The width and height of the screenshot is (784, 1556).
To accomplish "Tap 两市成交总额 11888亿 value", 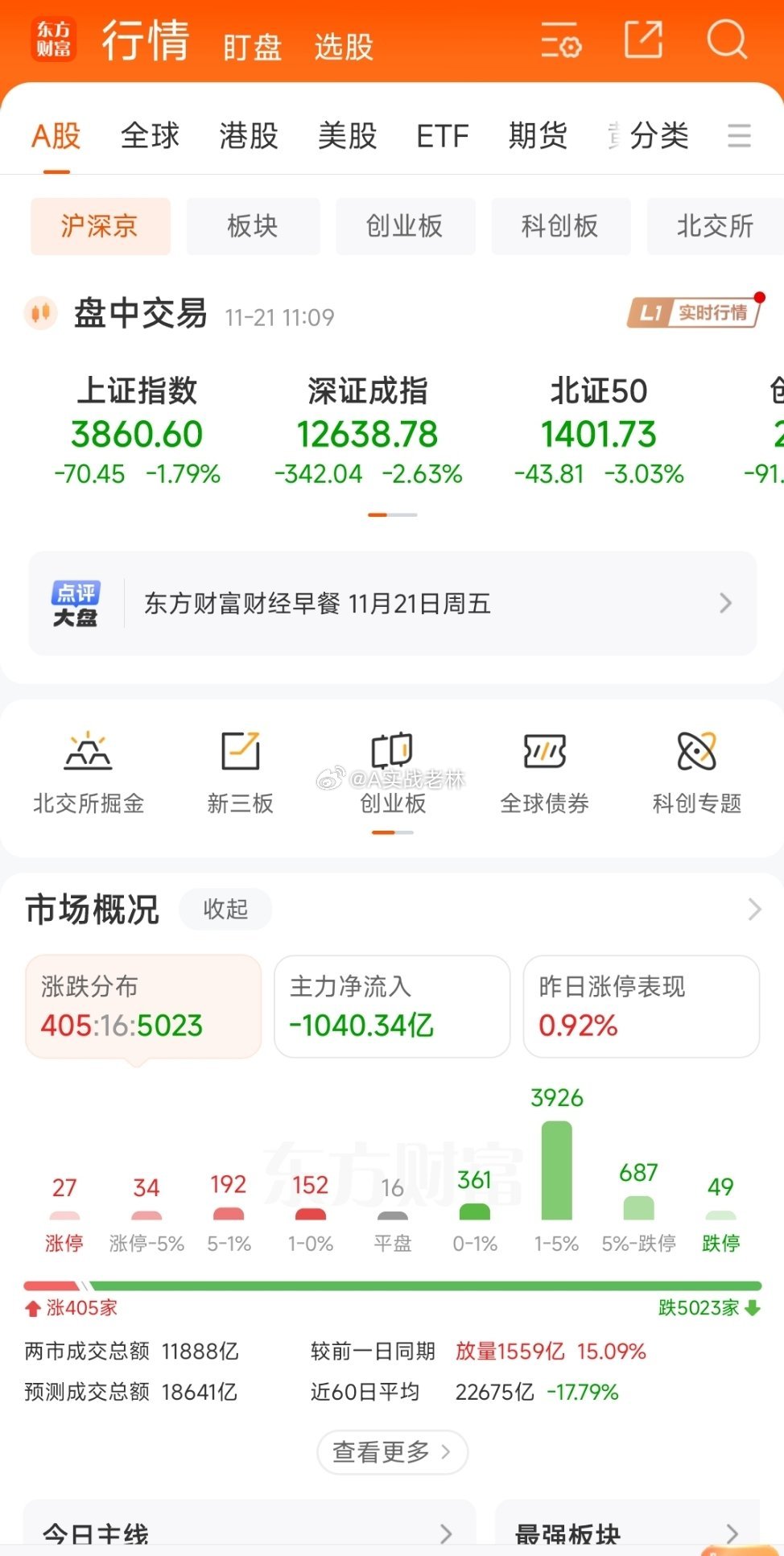I will [200, 1352].
